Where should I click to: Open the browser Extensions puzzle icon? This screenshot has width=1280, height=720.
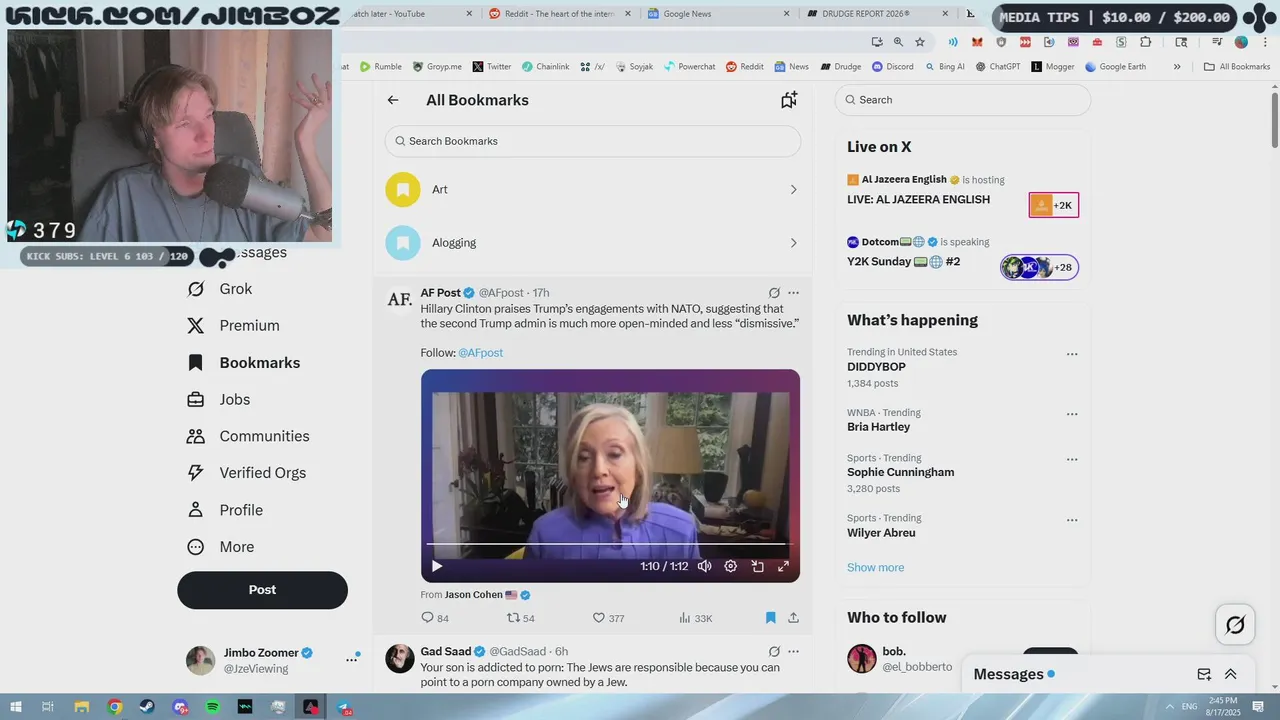[x=1146, y=42]
